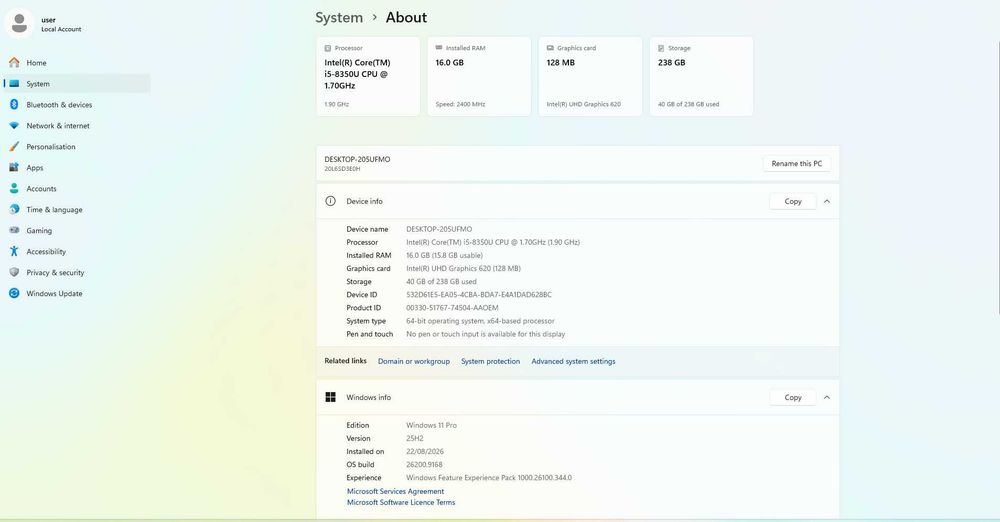Open Domain or workgroup link
This screenshot has width=1000, height=522.
coord(413,361)
